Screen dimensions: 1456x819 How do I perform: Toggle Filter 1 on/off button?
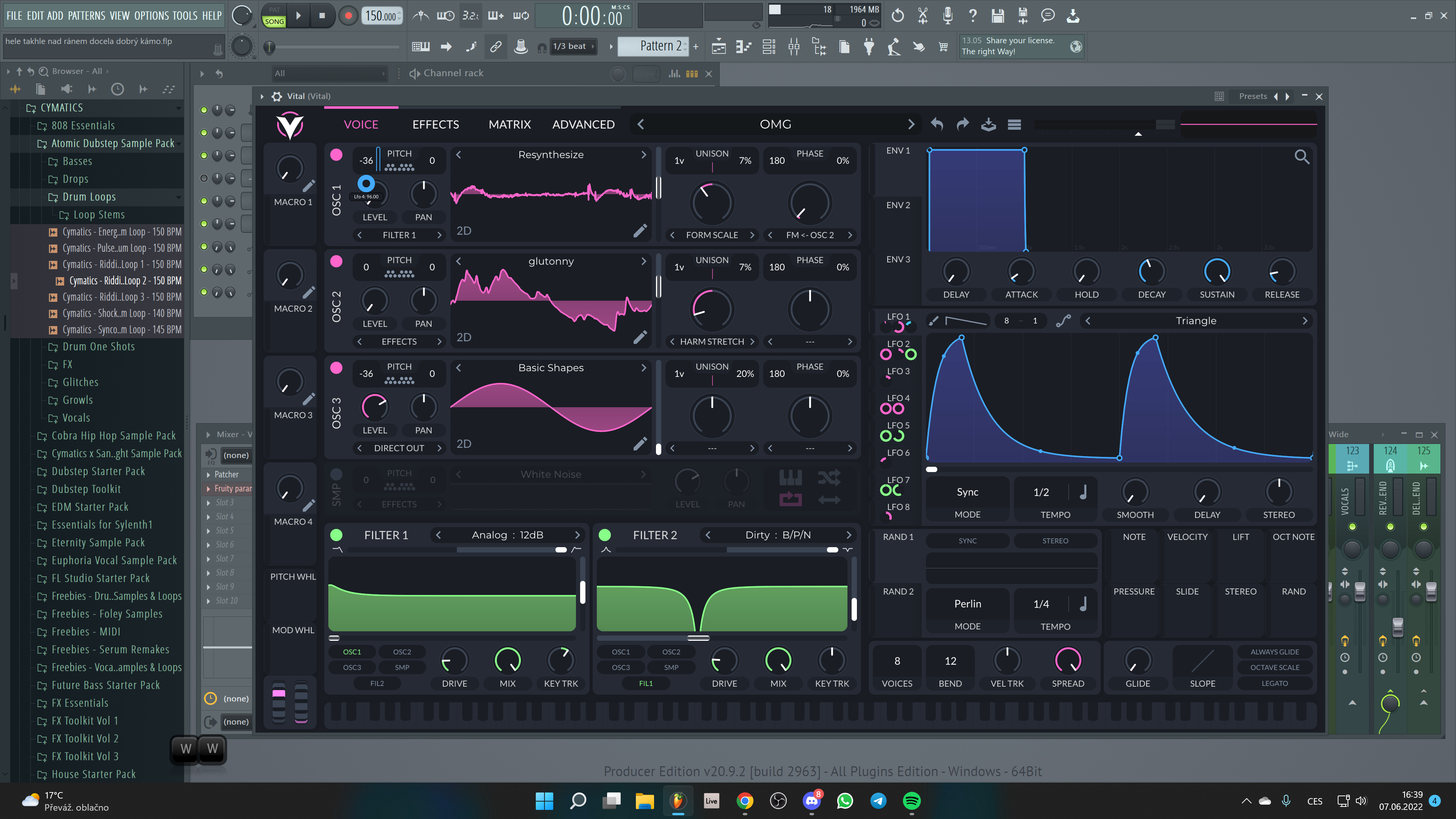[336, 535]
